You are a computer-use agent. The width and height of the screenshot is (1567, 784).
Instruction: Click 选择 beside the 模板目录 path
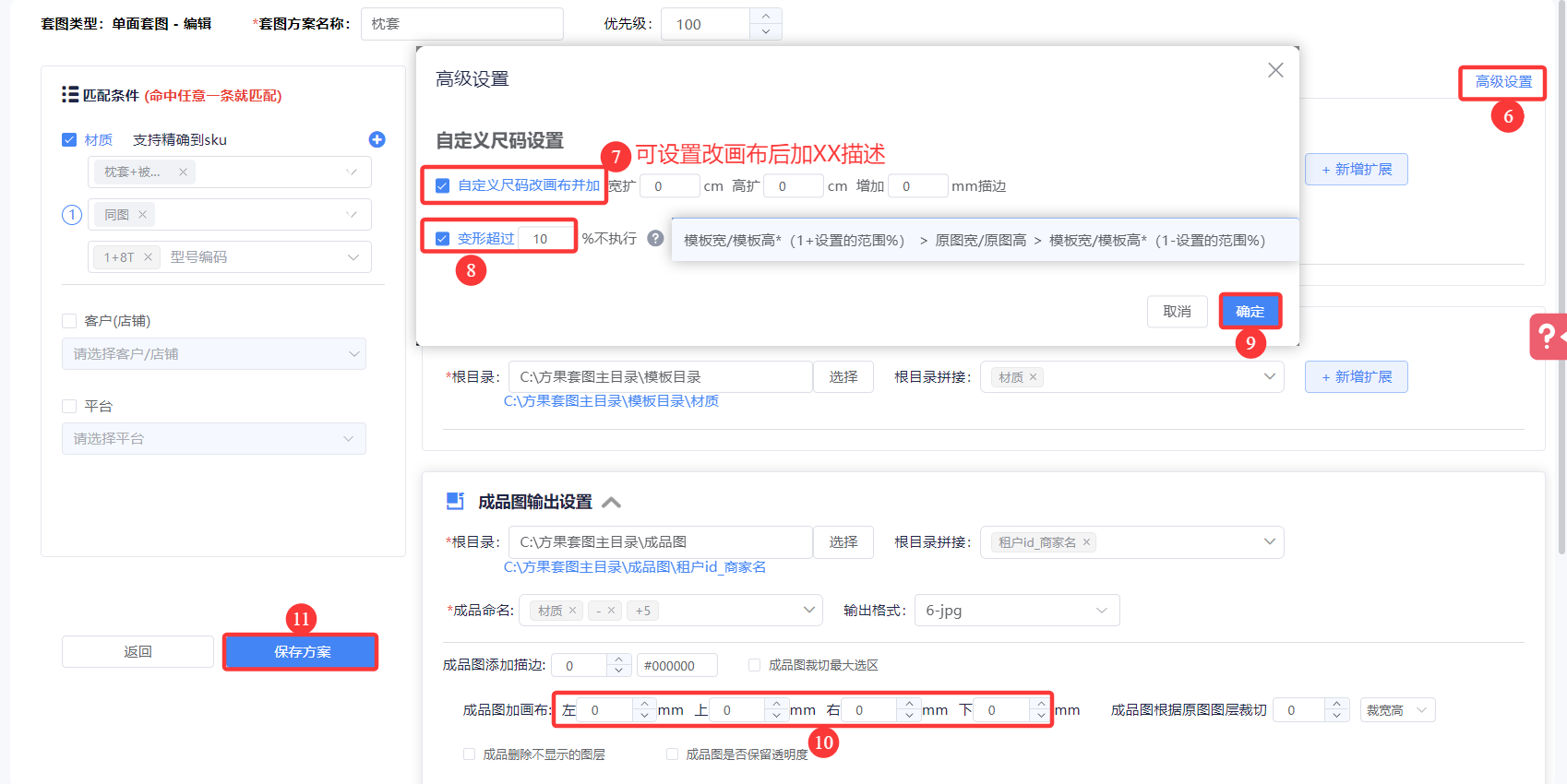tap(843, 377)
